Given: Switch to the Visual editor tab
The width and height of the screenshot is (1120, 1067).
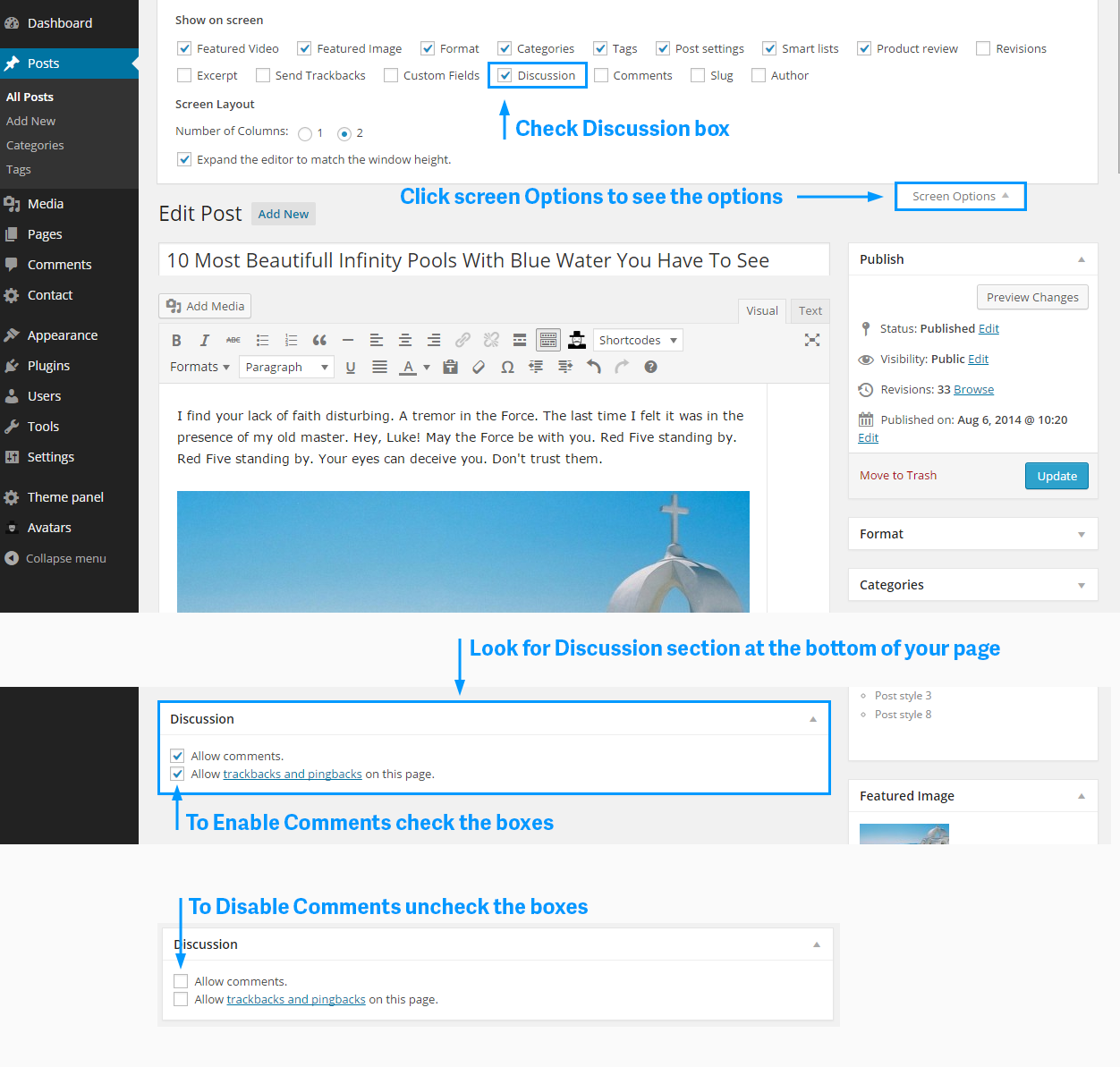Looking at the screenshot, I should pyautogui.click(x=762, y=310).
